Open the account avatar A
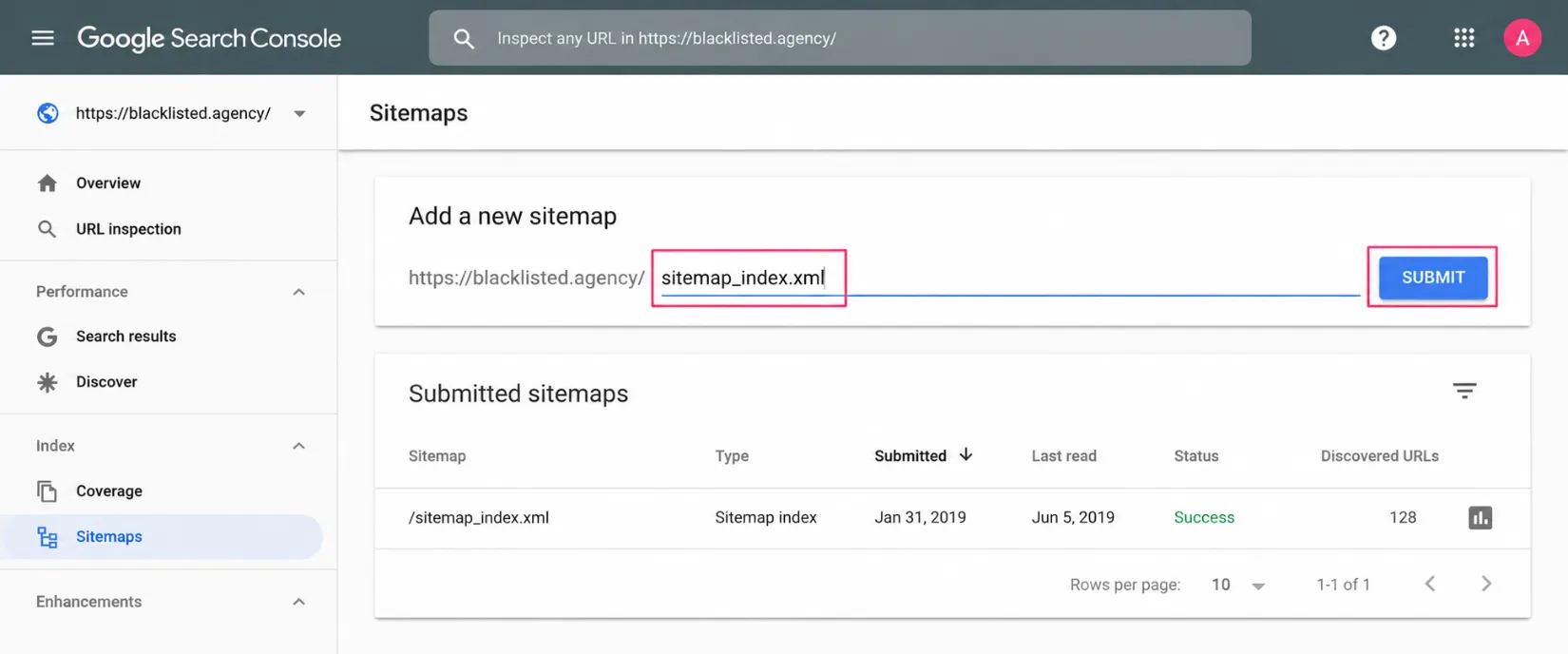Image resolution: width=1568 pixels, height=654 pixels. click(x=1522, y=38)
